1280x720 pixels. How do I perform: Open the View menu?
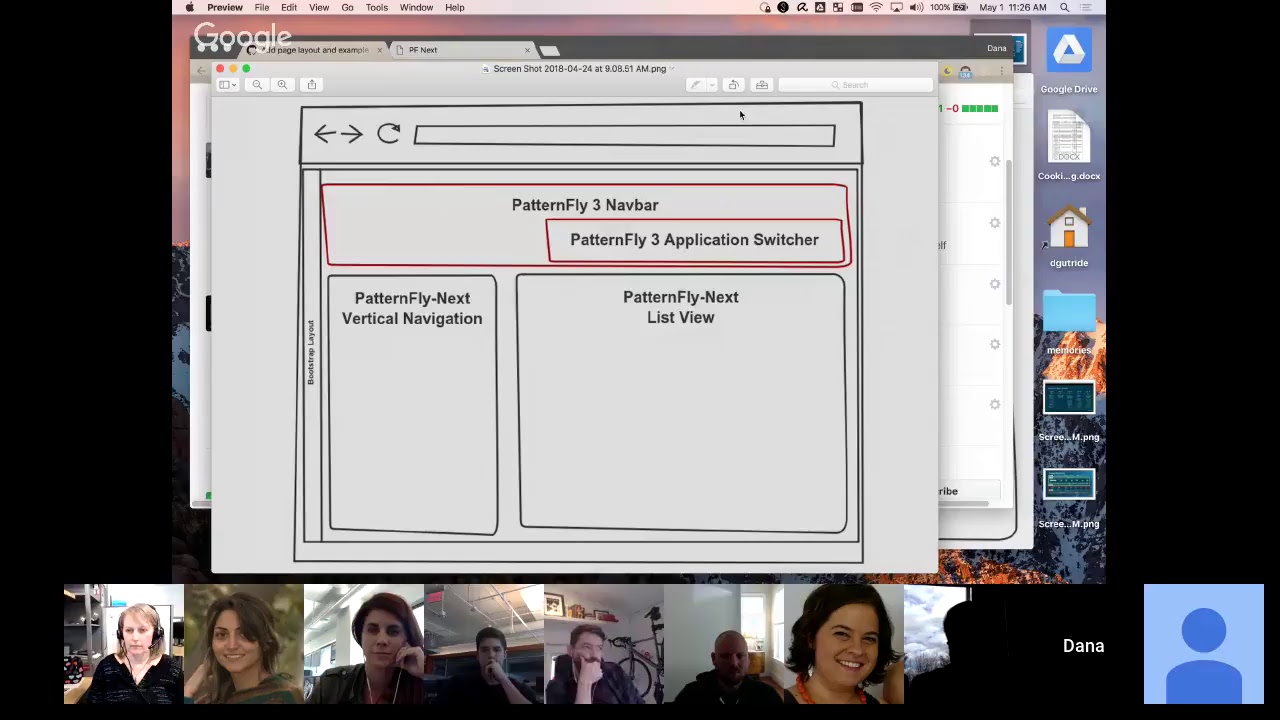(319, 7)
